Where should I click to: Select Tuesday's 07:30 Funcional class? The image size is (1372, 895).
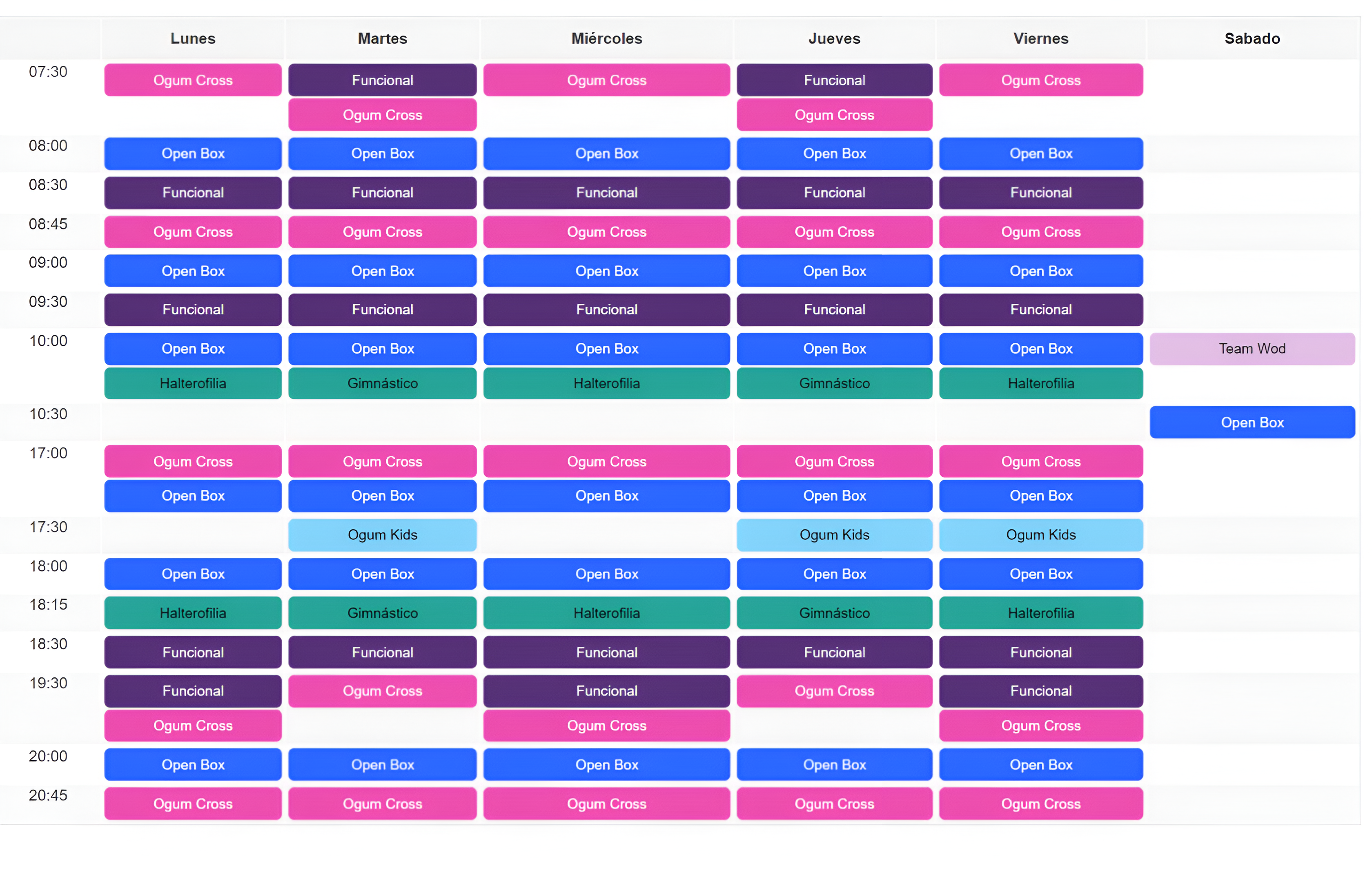[x=382, y=80]
